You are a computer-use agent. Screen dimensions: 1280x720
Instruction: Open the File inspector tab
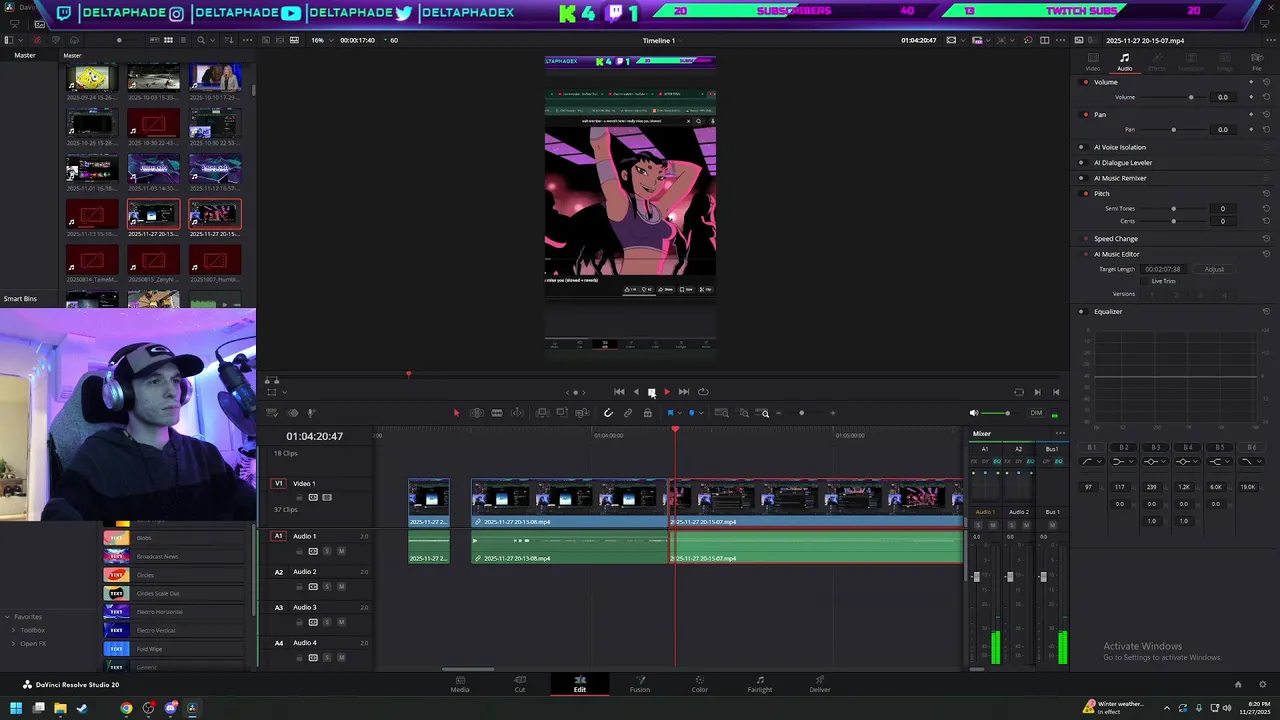(1257, 62)
